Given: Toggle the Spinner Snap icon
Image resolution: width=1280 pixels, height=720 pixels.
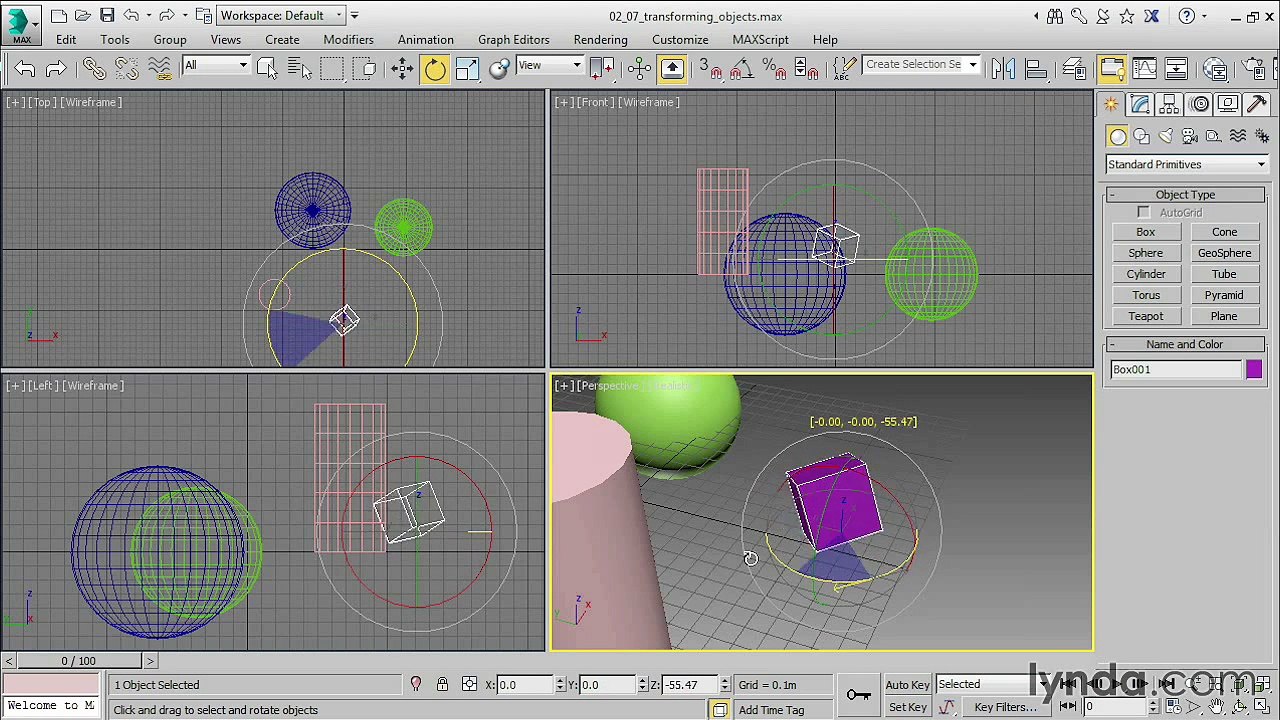Looking at the screenshot, I should [x=805, y=68].
